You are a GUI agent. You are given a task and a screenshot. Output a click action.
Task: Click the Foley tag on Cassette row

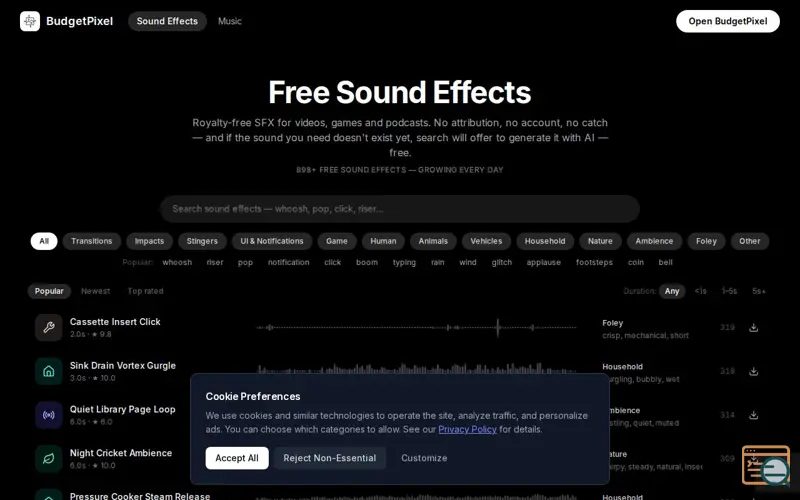[612, 323]
